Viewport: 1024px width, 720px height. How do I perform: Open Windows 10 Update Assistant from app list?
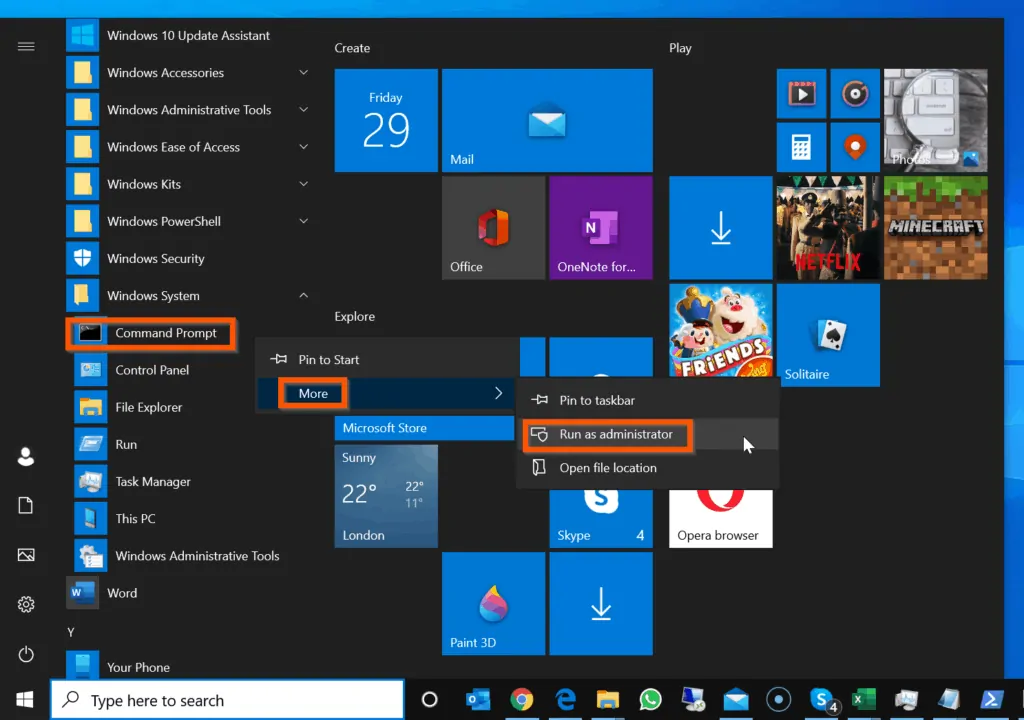click(189, 35)
